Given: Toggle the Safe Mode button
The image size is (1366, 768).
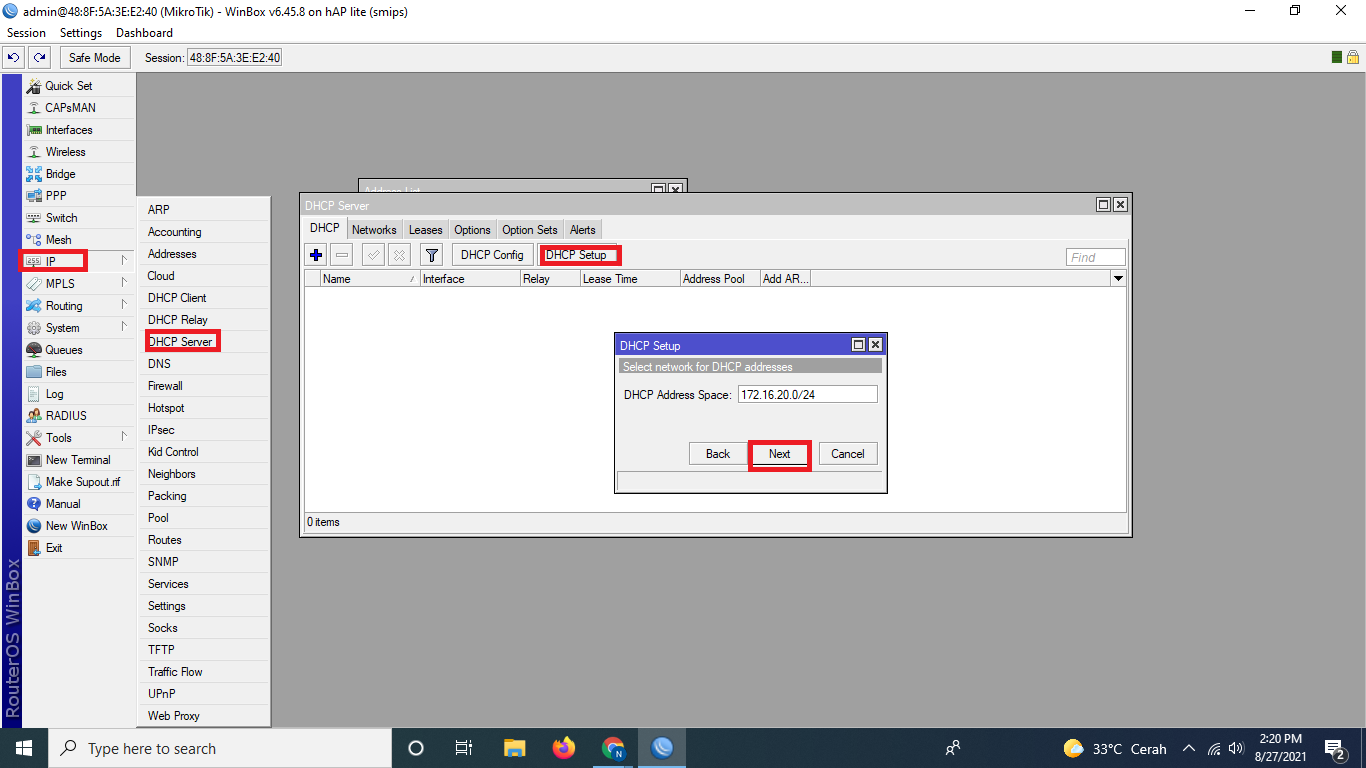Looking at the screenshot, I should (95, 58).
